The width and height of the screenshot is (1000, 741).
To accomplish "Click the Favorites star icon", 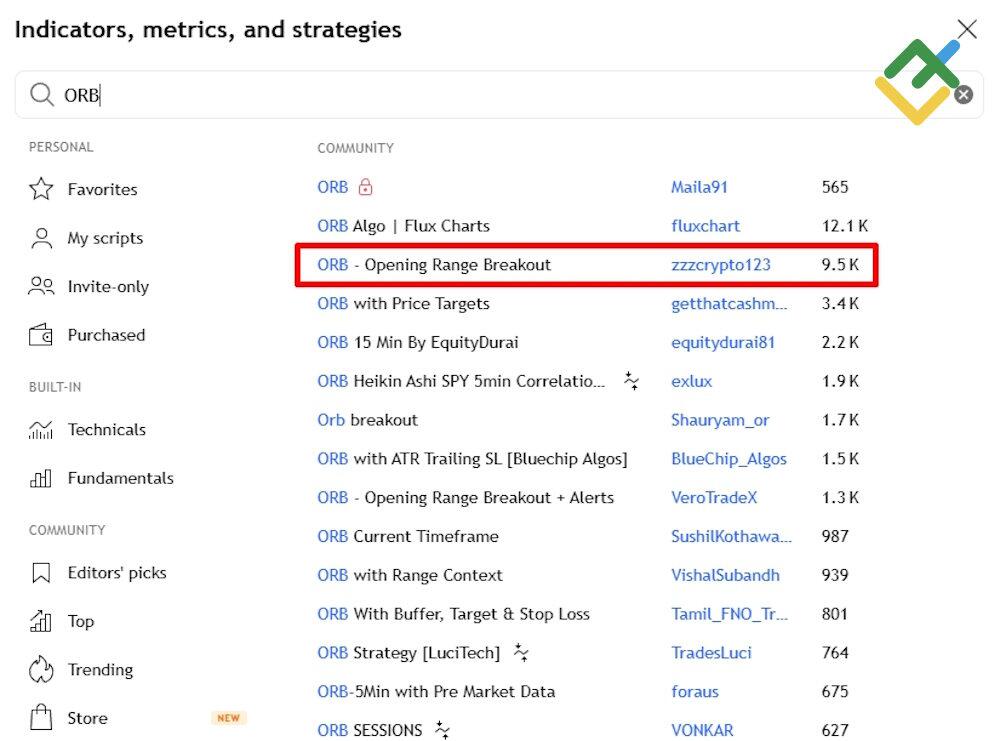I will click(41, 189).
